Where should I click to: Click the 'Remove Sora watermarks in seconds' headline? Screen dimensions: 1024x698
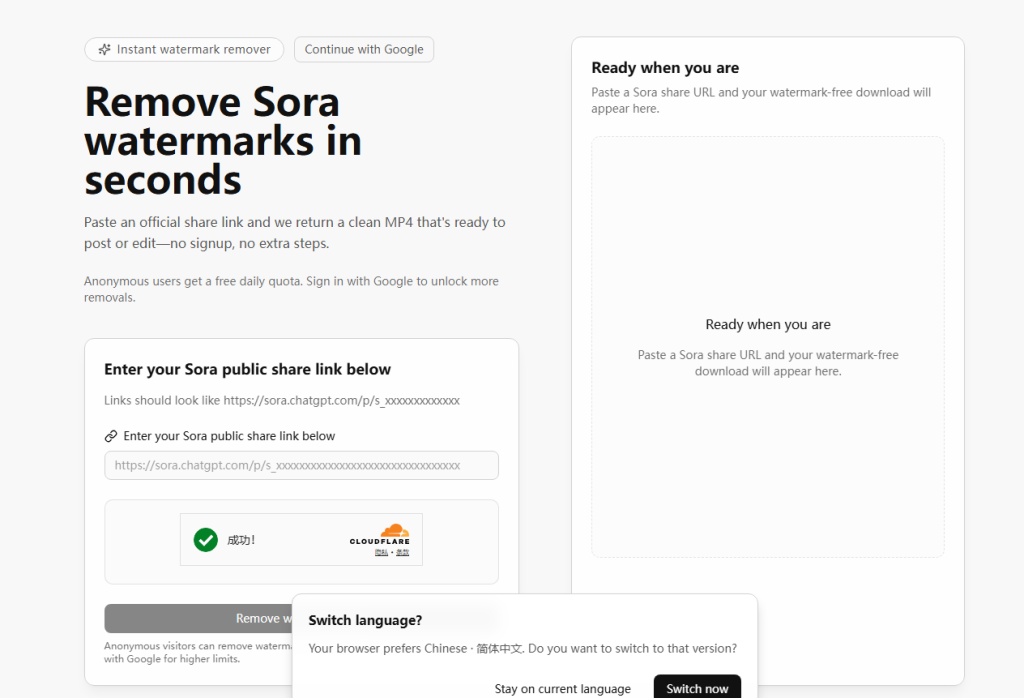click(223, 141)
